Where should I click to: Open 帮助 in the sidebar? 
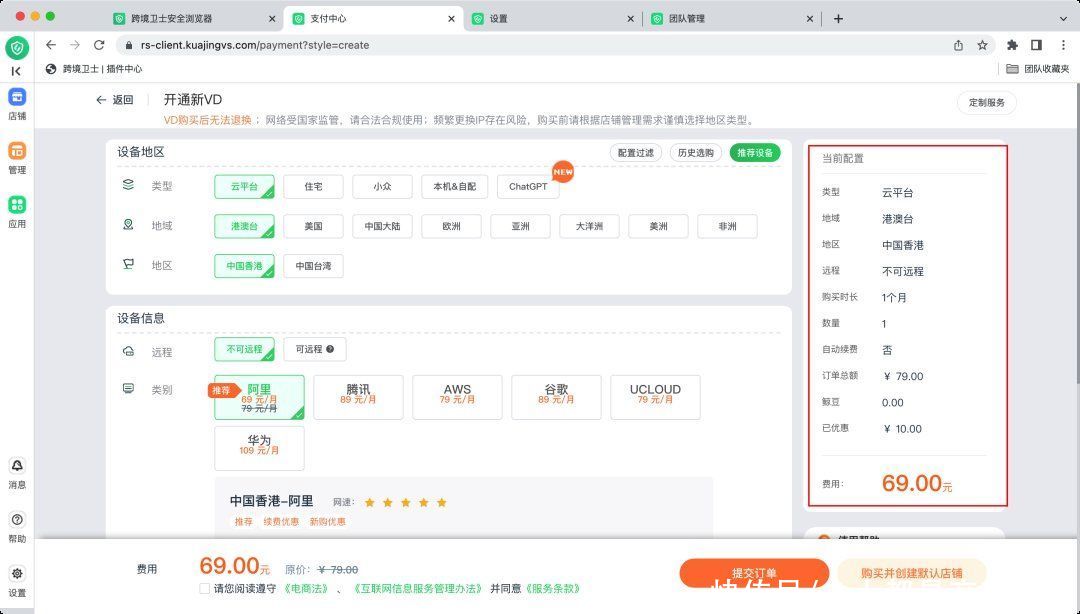(17, 527)
